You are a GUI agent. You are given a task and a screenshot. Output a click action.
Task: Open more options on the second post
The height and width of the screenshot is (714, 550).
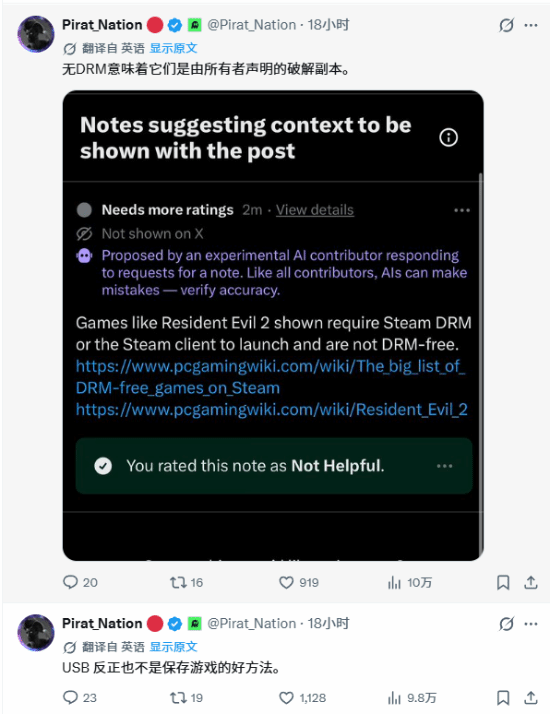click(531, 623)
